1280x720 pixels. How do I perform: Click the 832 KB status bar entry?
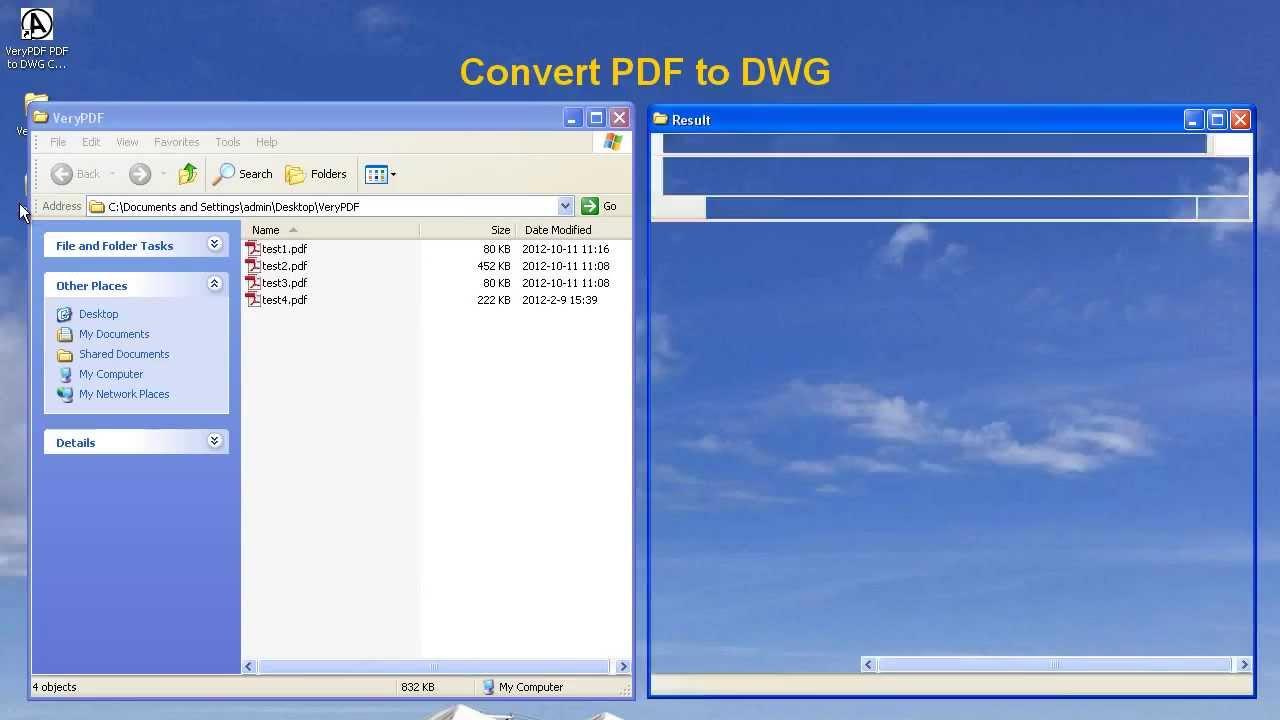(418, 687)
